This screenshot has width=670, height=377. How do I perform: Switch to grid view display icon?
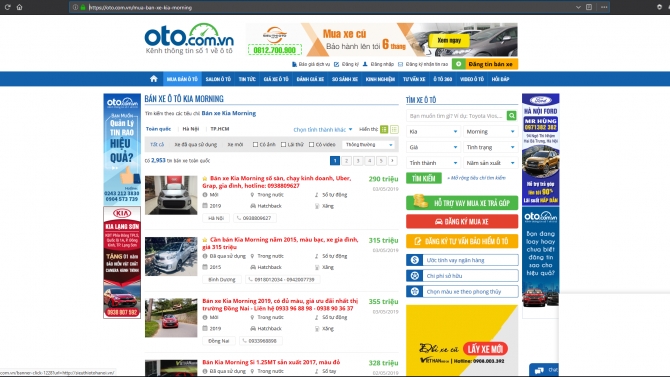coord(394,129)
